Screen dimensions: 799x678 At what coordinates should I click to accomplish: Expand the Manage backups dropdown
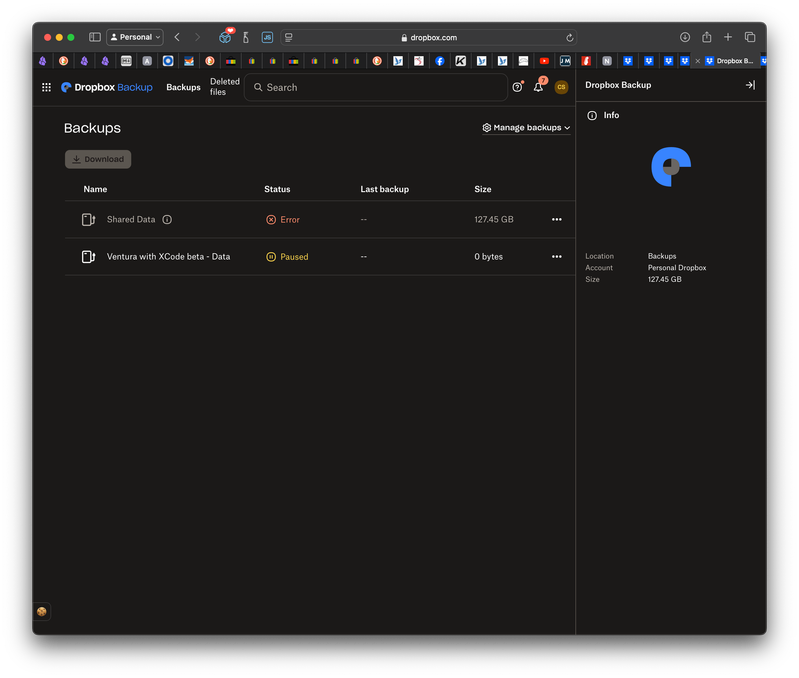pyautogui.click(x=526, y=128)
